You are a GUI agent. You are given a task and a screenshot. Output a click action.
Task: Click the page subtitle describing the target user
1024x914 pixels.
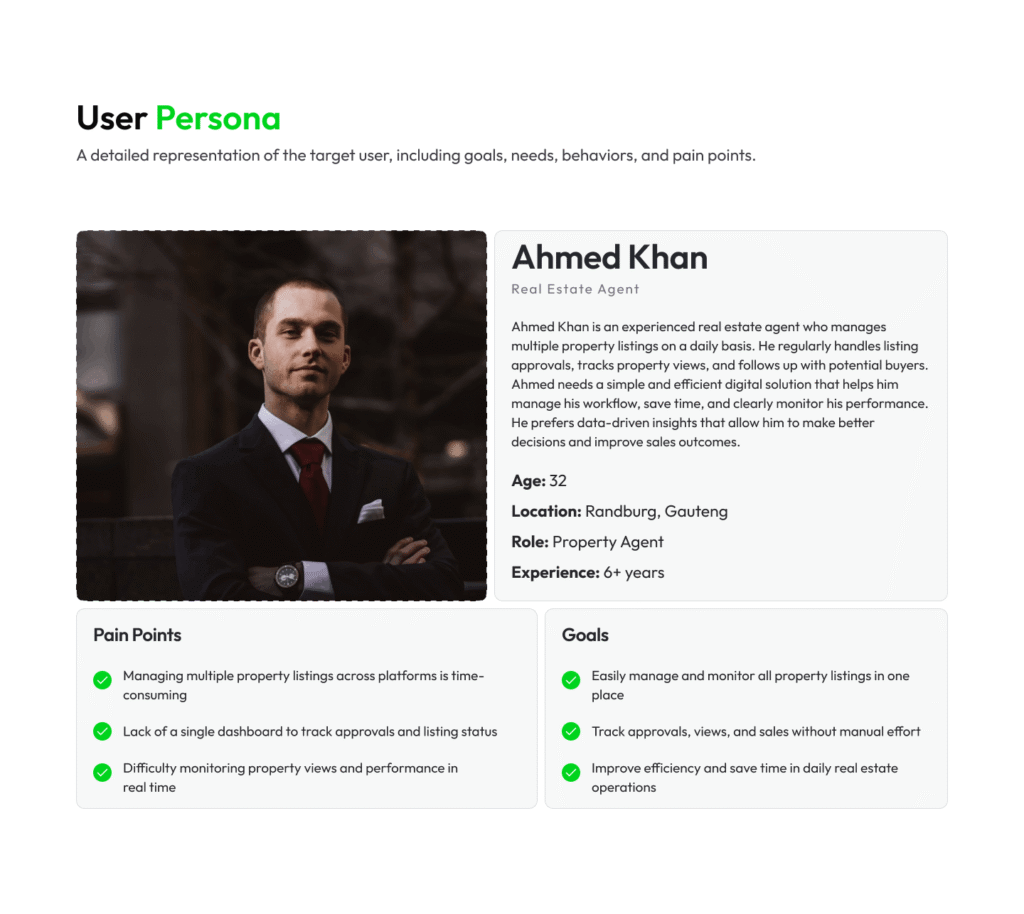tap(416, 156)
